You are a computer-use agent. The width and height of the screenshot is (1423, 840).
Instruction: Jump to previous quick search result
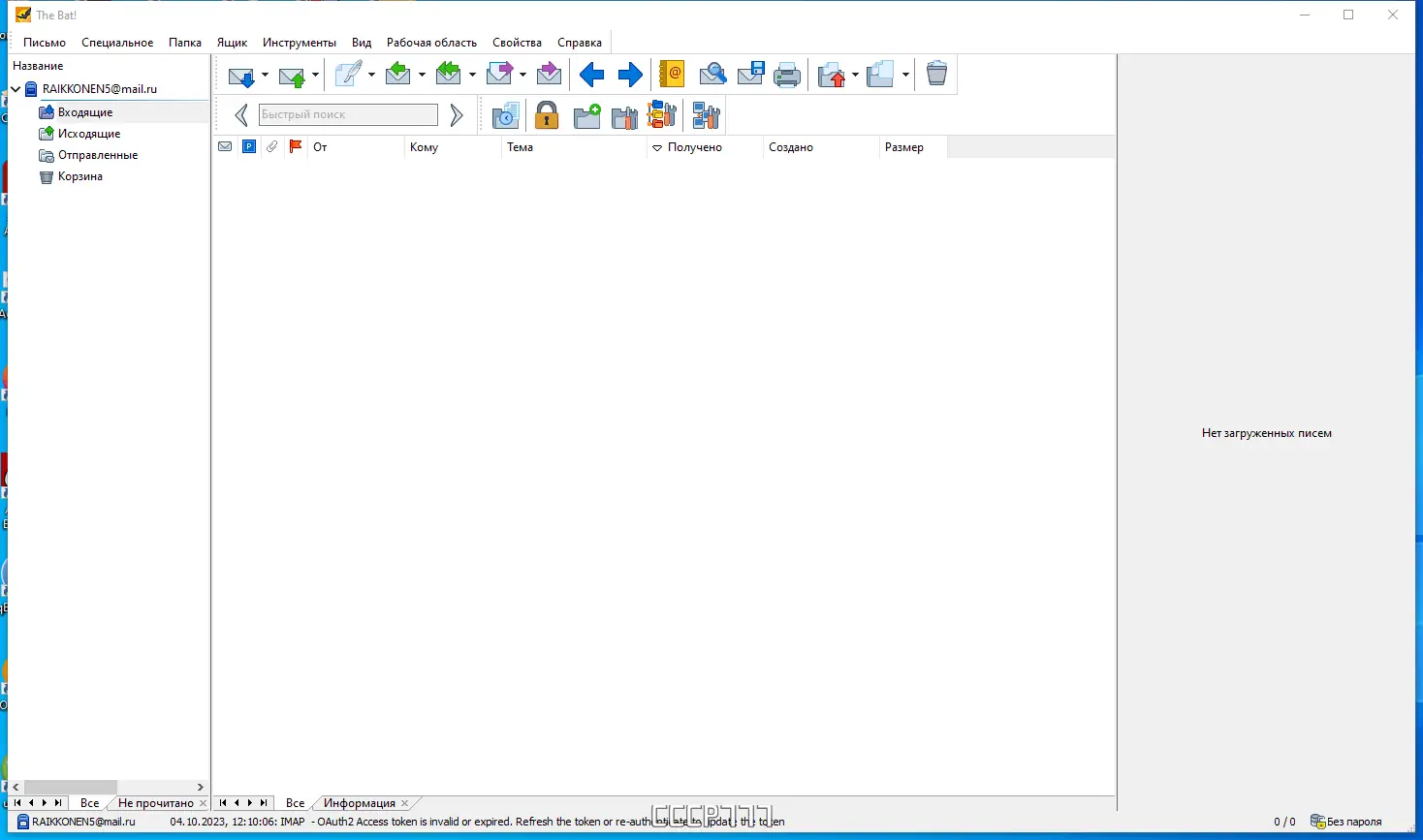point(241,115)
